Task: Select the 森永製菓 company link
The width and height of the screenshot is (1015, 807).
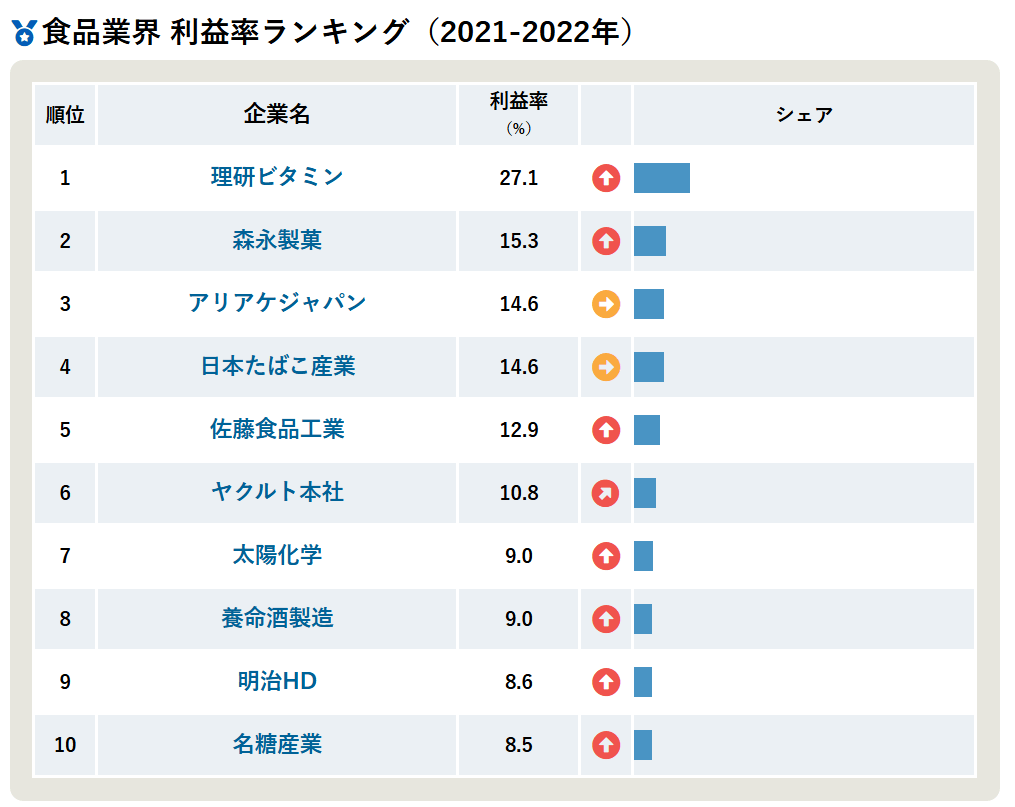Action: coord(276,241)
